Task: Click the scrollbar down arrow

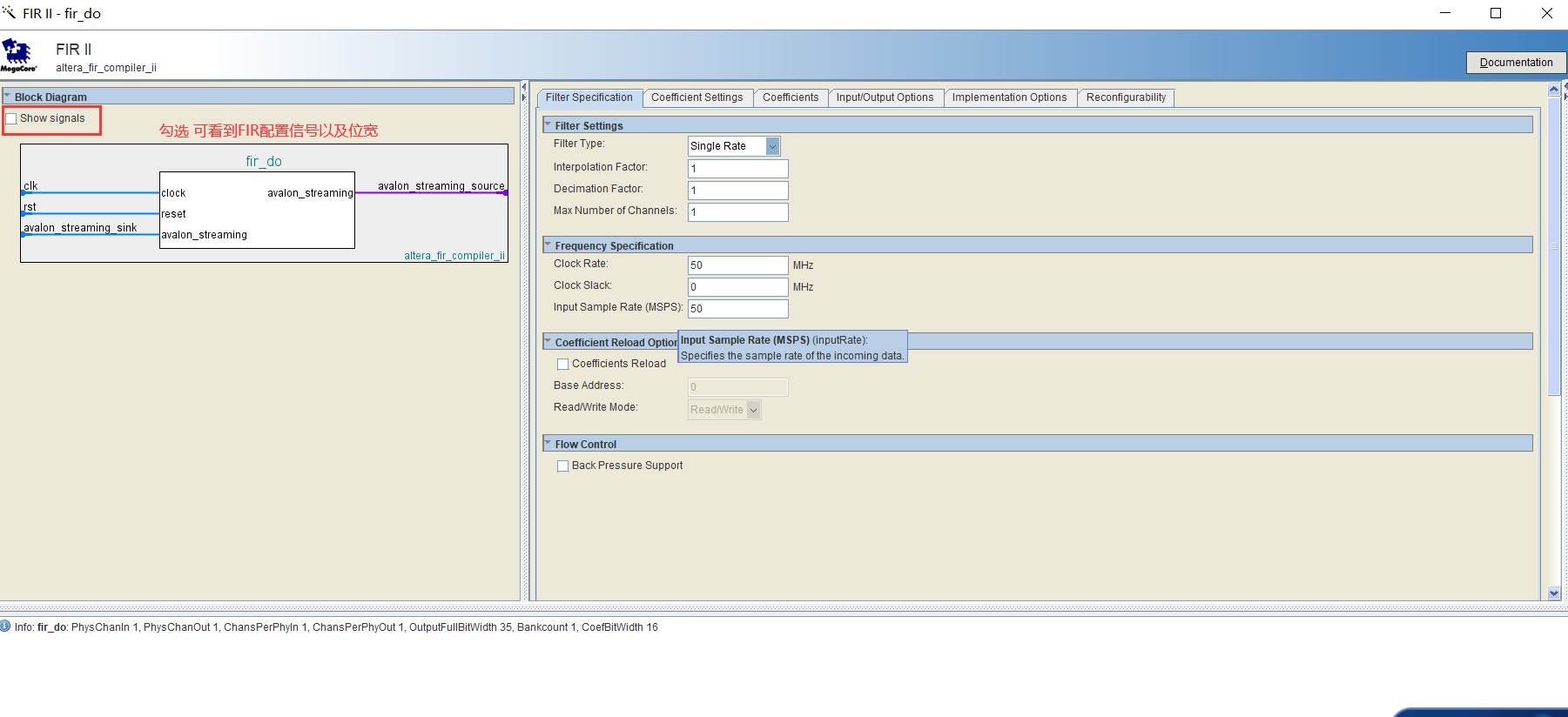Action: click(x=1554, y=593)
